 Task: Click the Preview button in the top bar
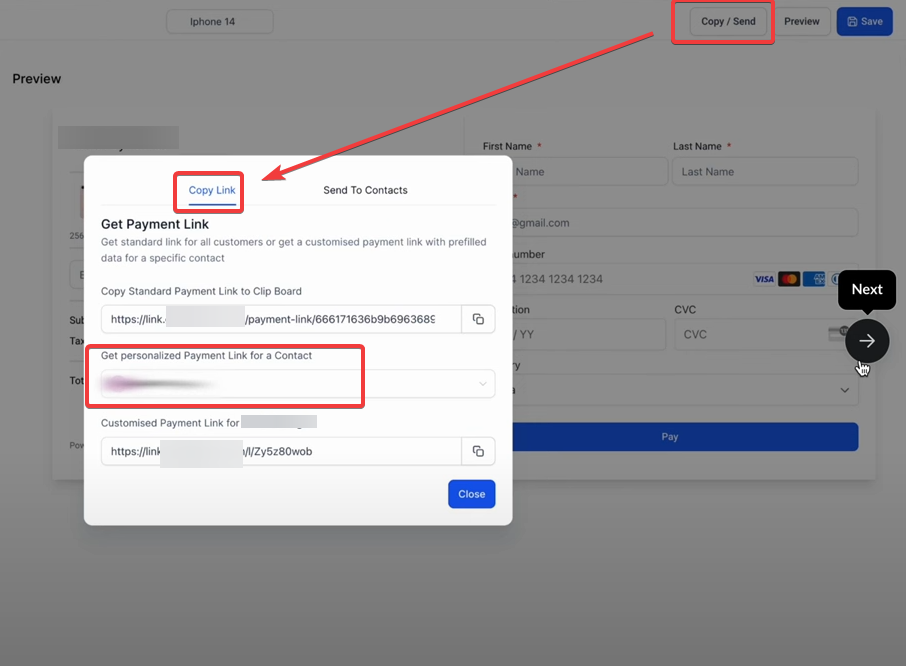tap(801, 21)
